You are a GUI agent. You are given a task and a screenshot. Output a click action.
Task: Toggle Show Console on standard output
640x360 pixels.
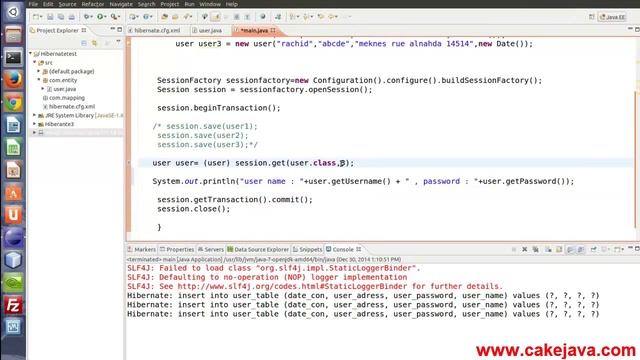point(570,249)
